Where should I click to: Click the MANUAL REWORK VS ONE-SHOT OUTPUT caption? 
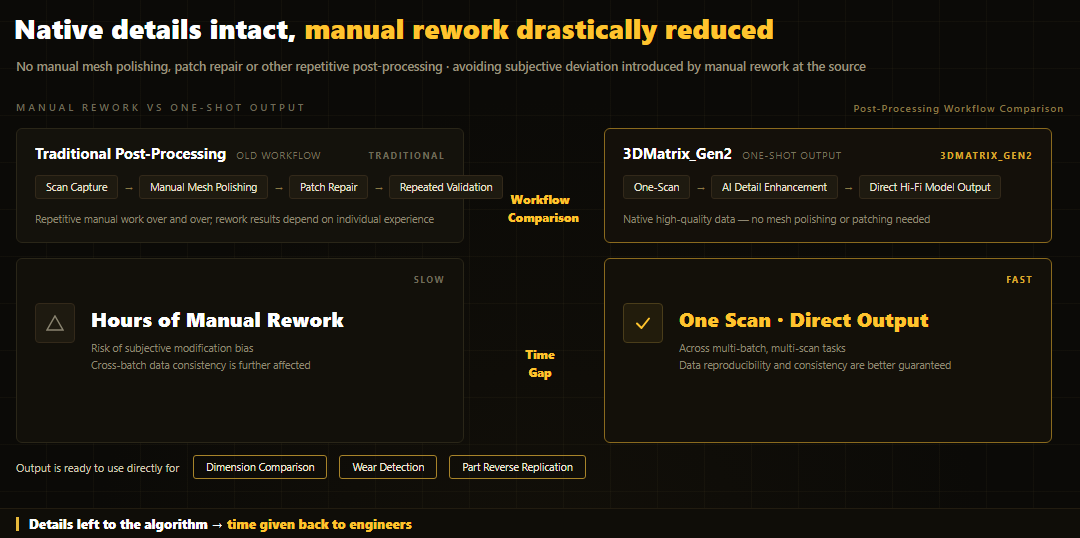pos(160,107)
